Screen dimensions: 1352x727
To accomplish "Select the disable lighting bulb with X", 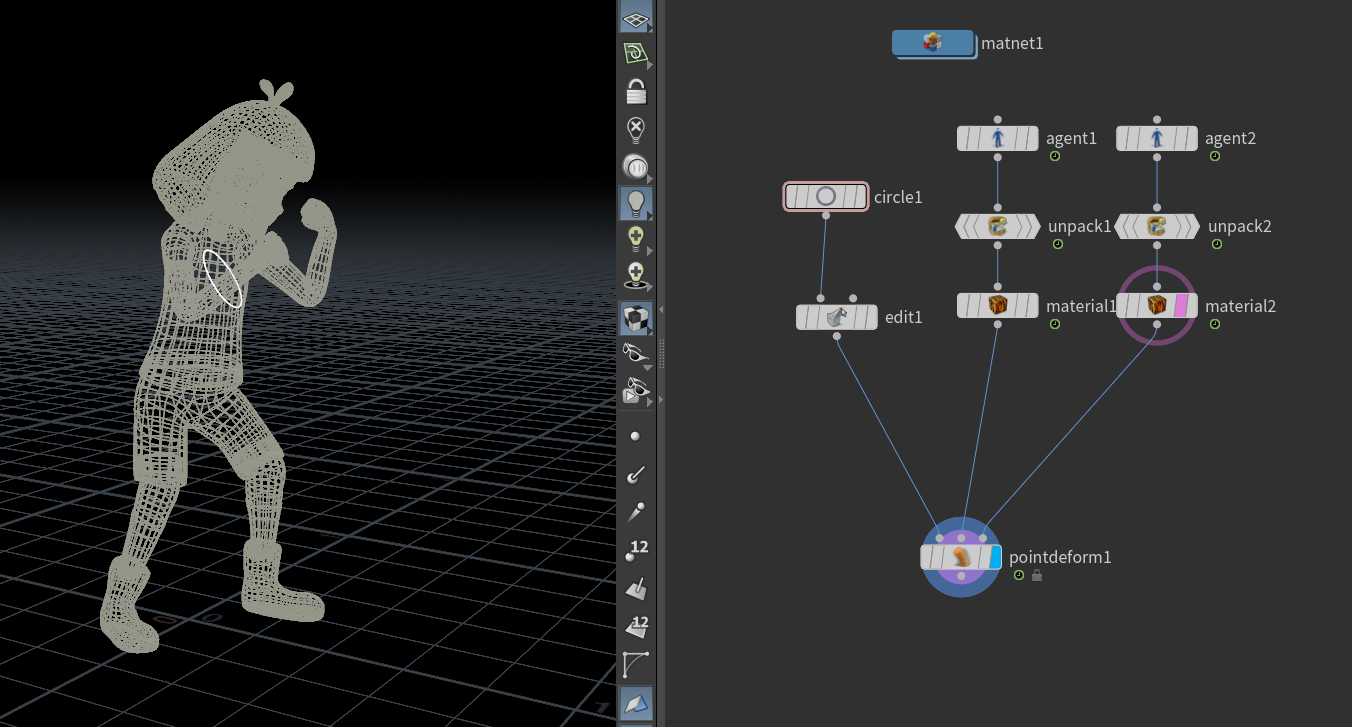I will pyautogui.click(x=636, y=129).
